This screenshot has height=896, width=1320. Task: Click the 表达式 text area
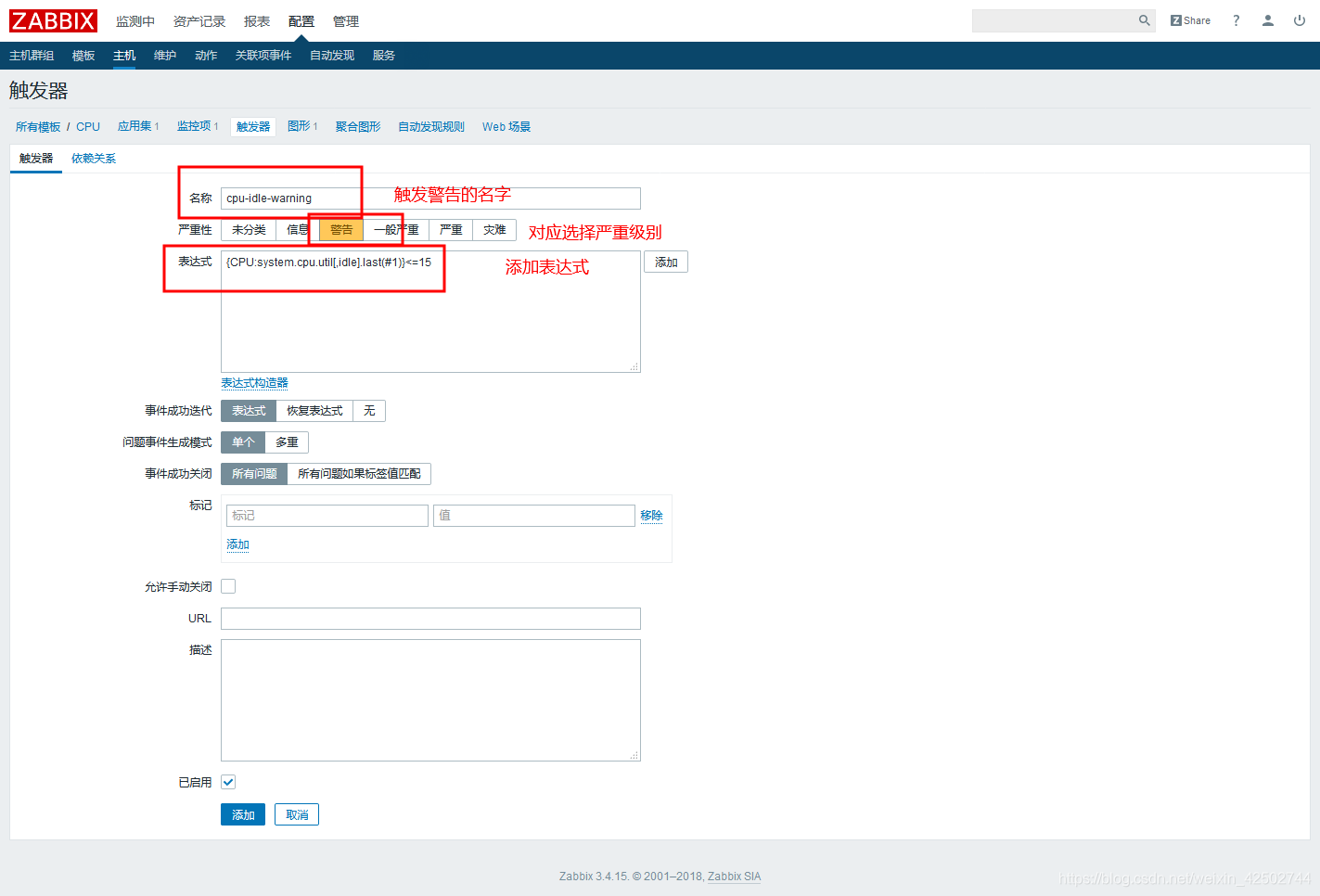430,312
